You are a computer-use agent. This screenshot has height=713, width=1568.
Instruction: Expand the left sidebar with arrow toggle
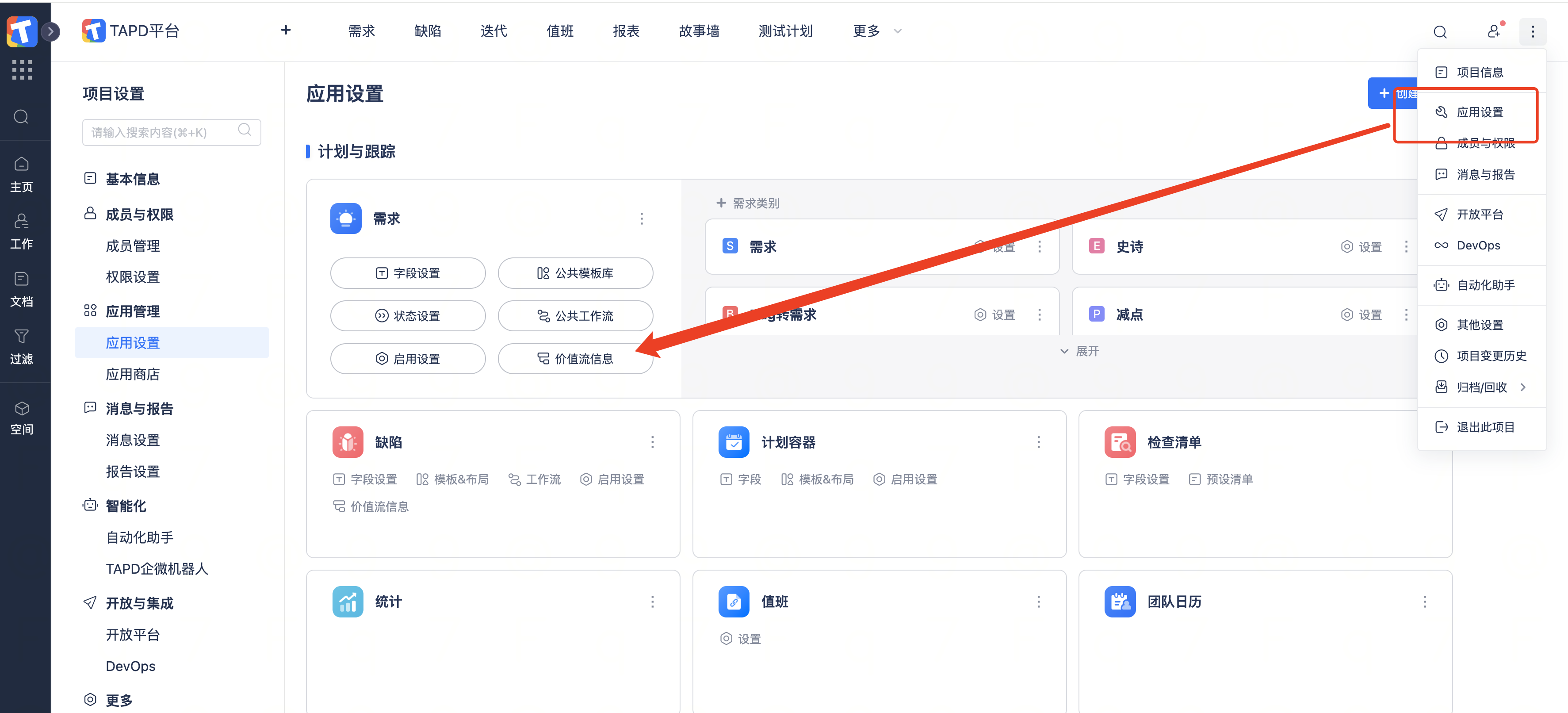tap(51, 31)
